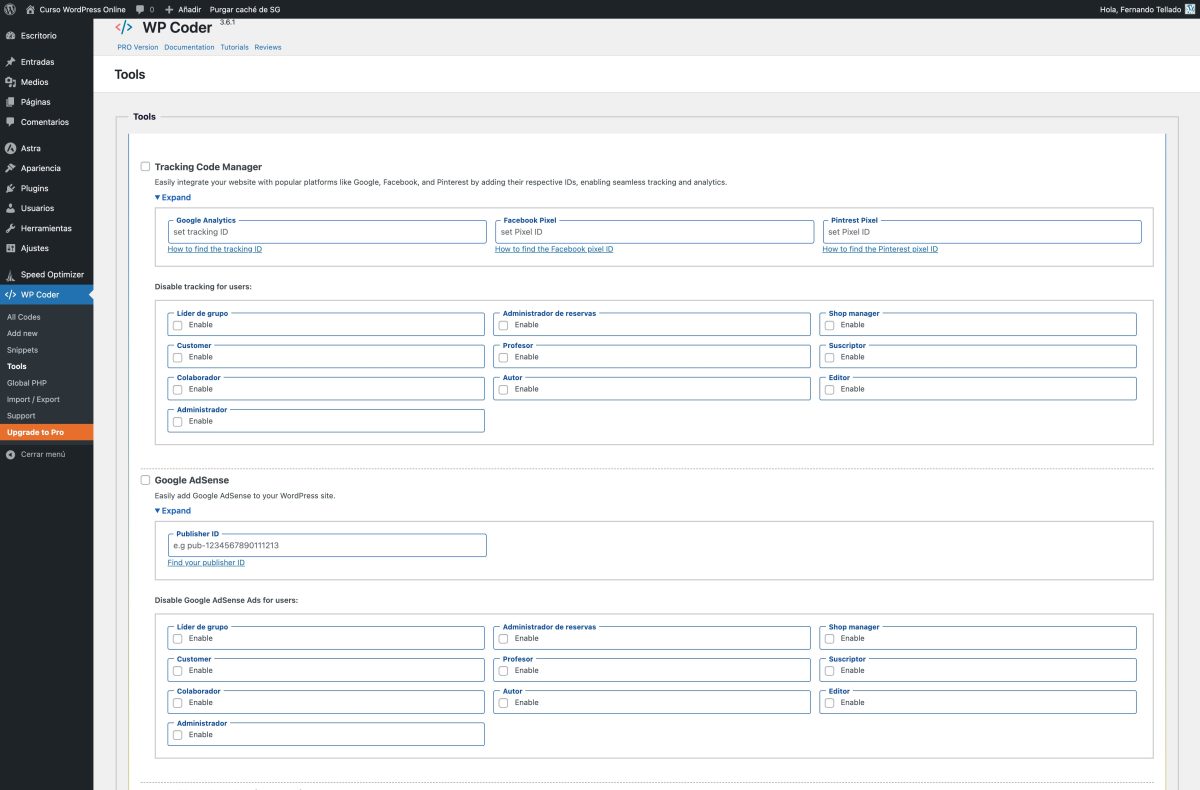The width and height of the screenshot is (1200, 790).
Task: Click the WordPress logo icon in admin bar
Action: (10, 9)
